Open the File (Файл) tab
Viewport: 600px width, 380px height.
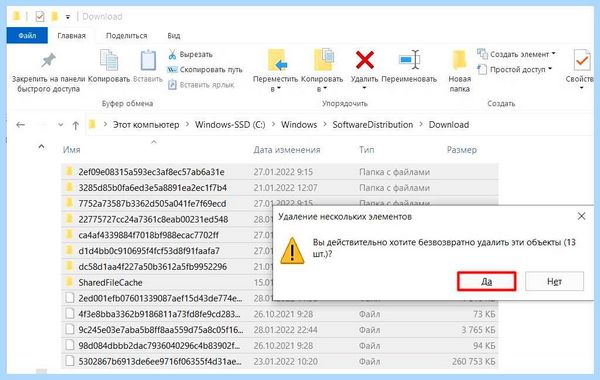coord(27,36)
